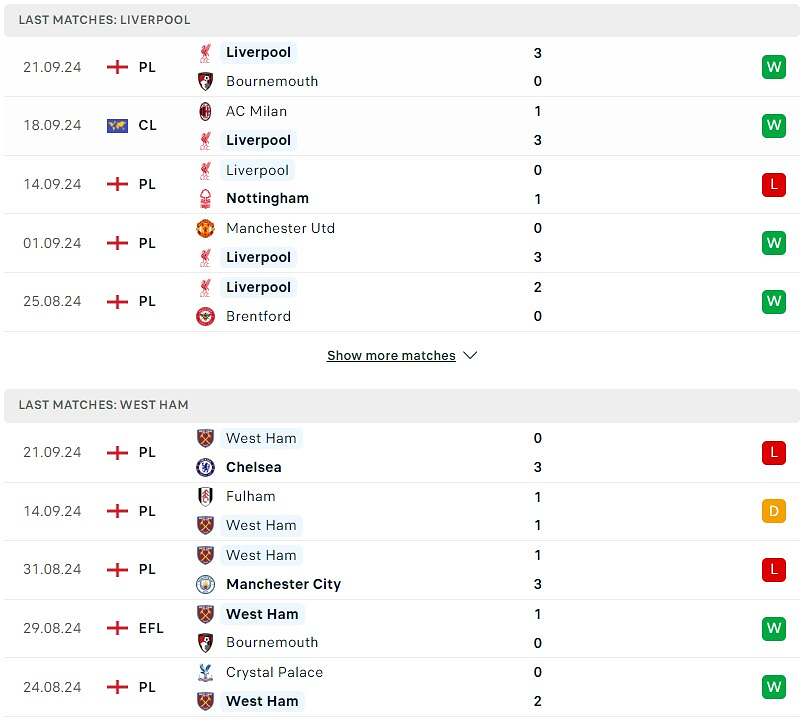Open the 18.09.24 AC Milan match row
Viewport: 808px width, 727px height.
point(400,126)
